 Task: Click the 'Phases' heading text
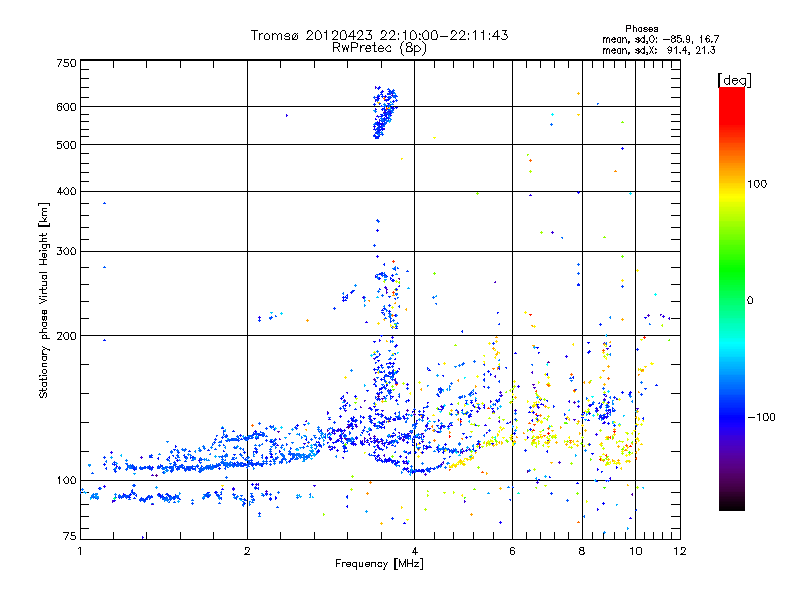pyautogui.click(x=641, y=29)
